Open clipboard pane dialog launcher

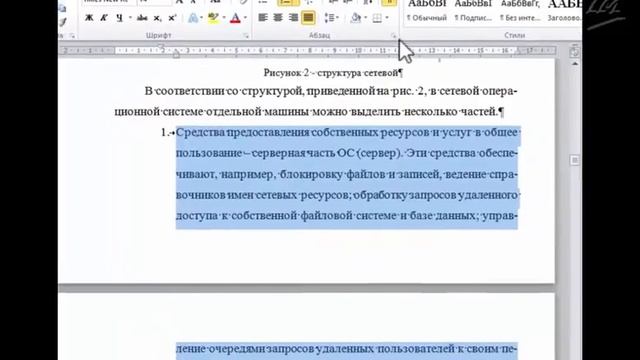(72, 36)
